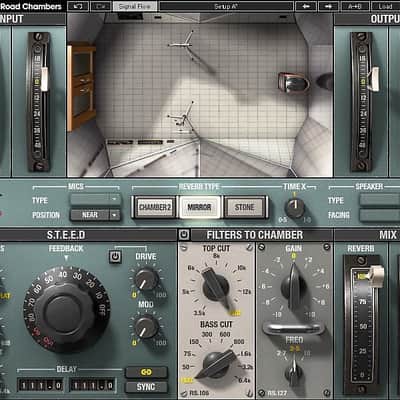
Task: Toggle the S.T.E.E.D power button near Drive
Action: coord(115,256)
